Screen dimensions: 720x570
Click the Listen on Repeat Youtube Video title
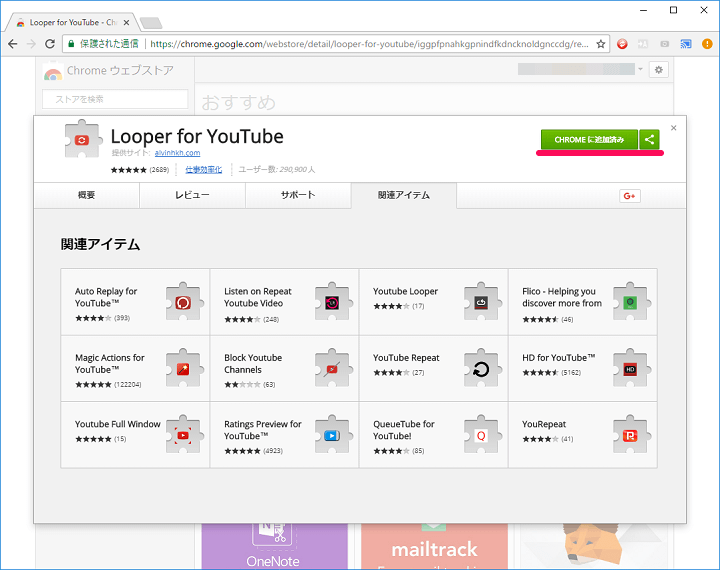[x=258, y=297]
